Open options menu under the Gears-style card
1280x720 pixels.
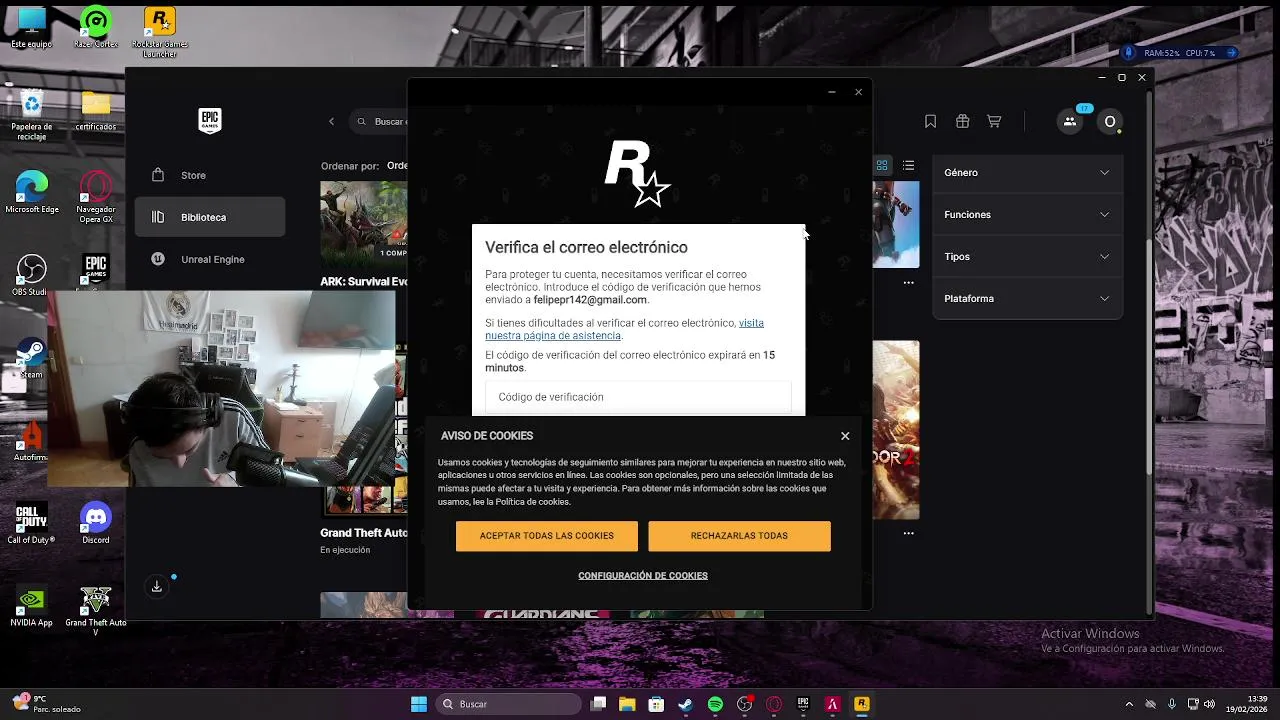[x=908, y=533]
